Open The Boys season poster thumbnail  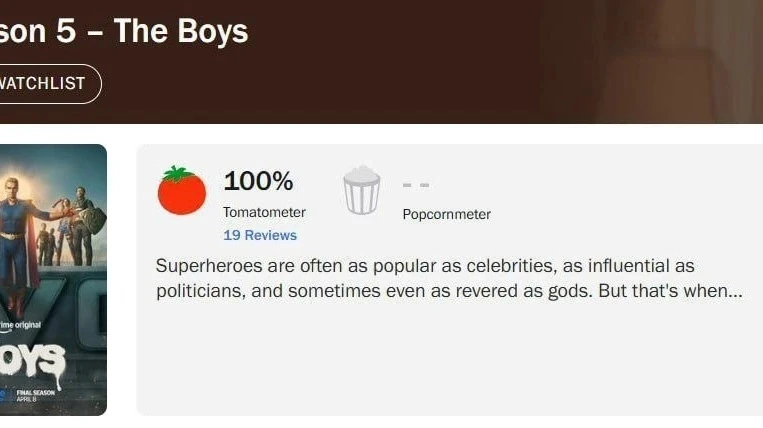[x=53, y=280]
